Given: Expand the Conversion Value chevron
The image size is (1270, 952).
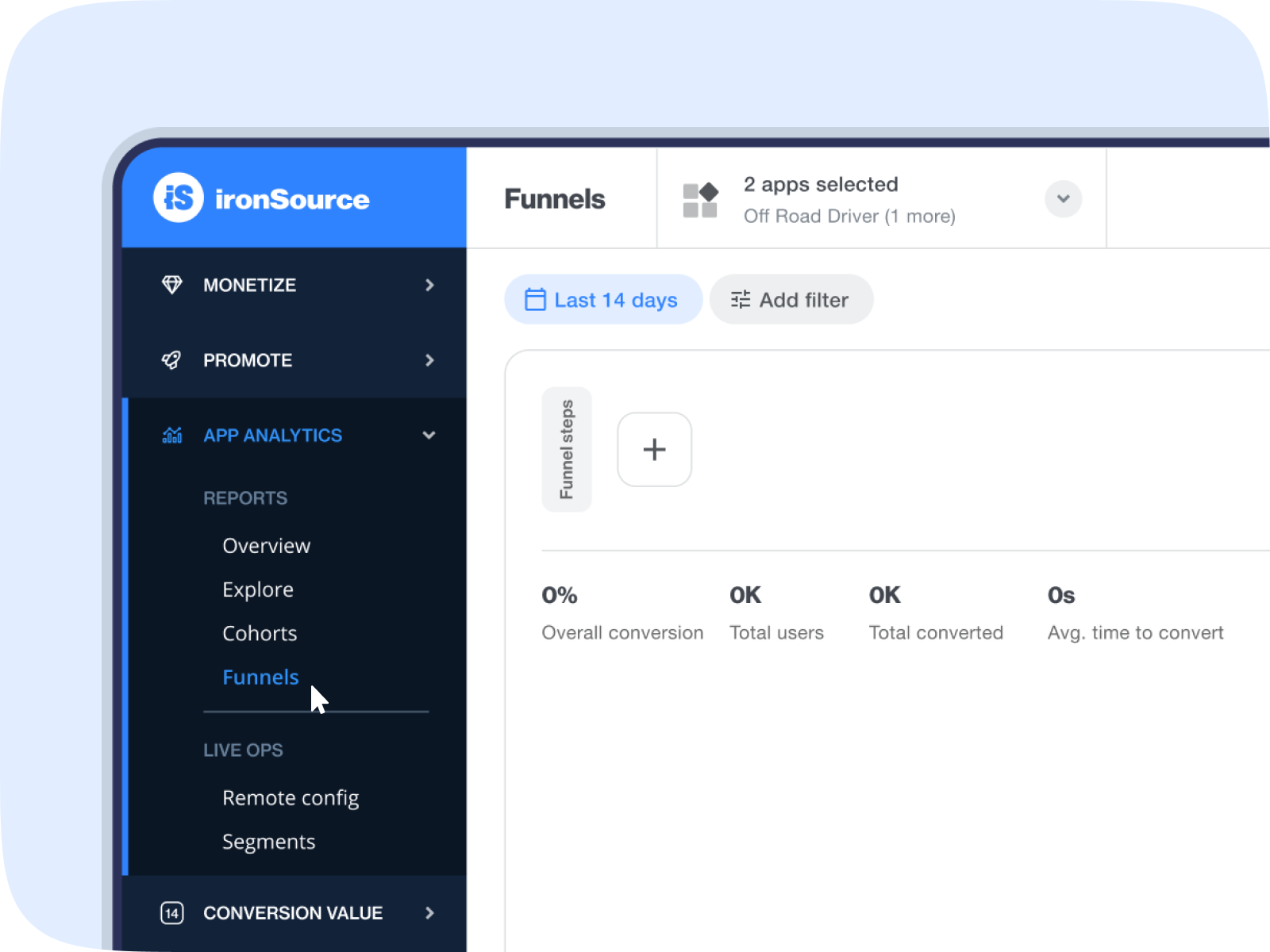Looking at the screenshot, I should click(x=429, y=913).
